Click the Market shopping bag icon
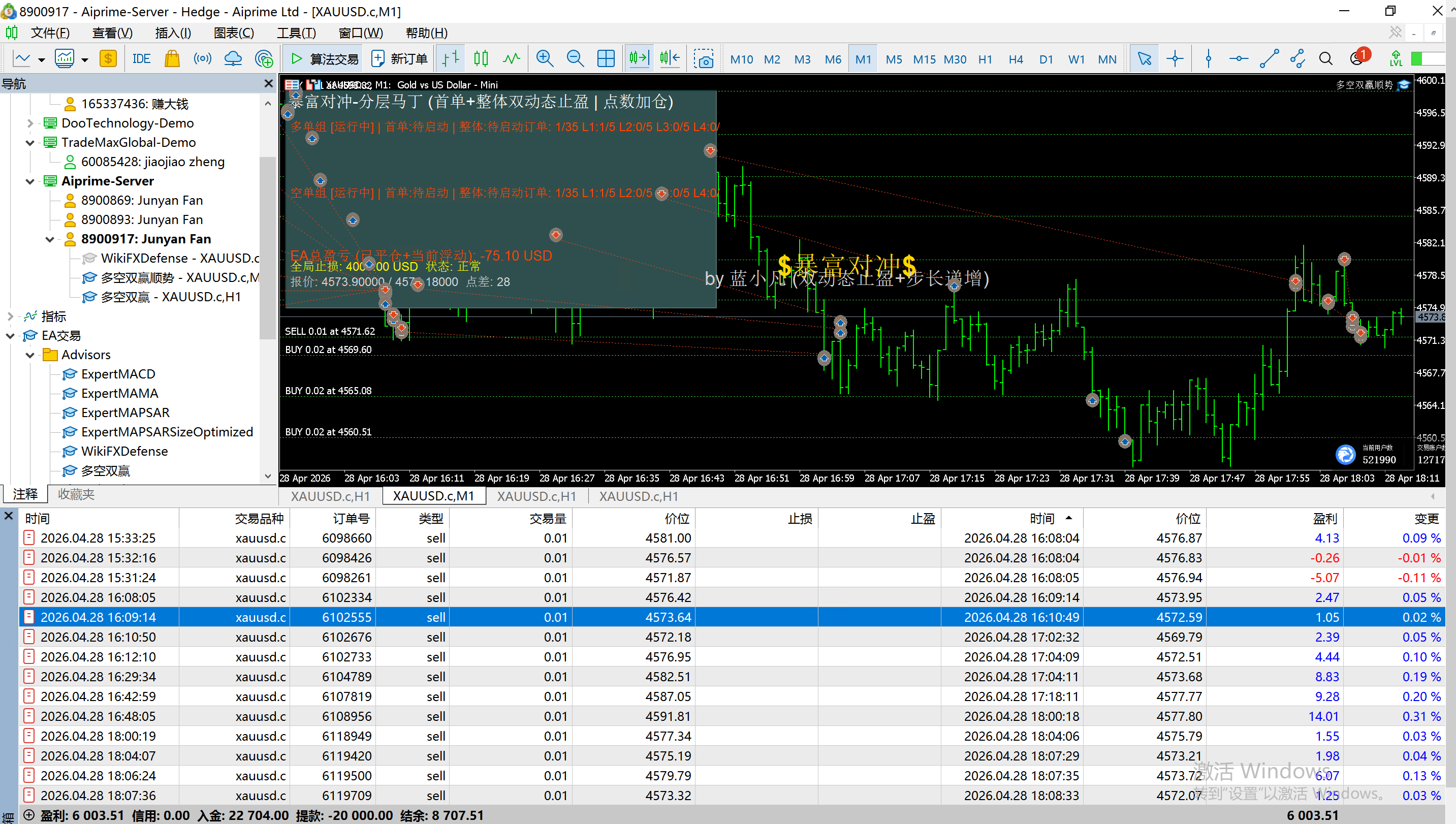1456x824 pixels. 172,59
